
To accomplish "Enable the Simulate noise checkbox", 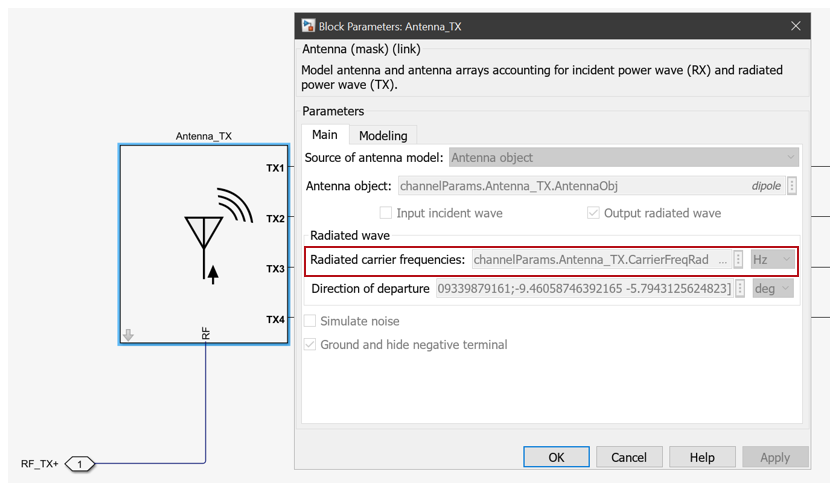I will [x=310, y=321].
